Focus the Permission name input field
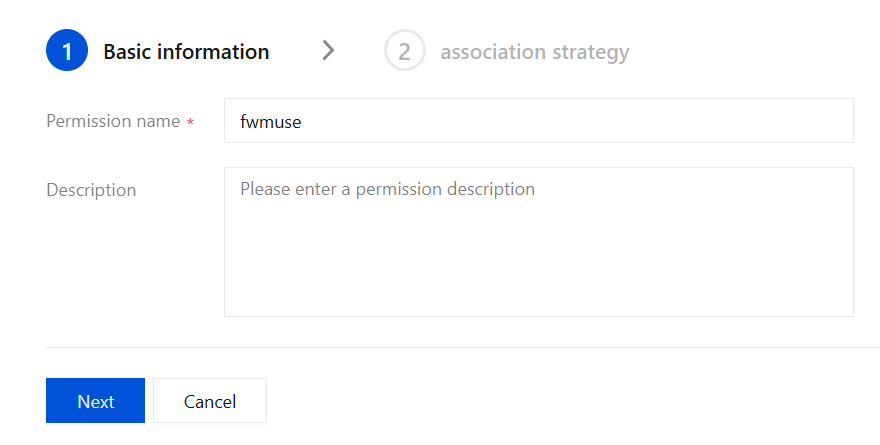This screenshot has height=445, width=880. point(539,121)
